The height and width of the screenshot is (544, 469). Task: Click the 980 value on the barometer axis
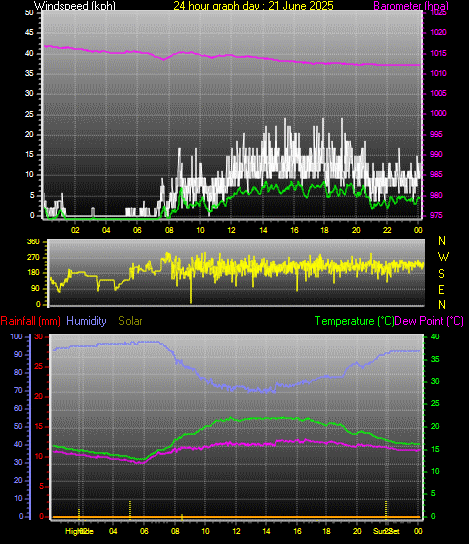coord(436,195)
